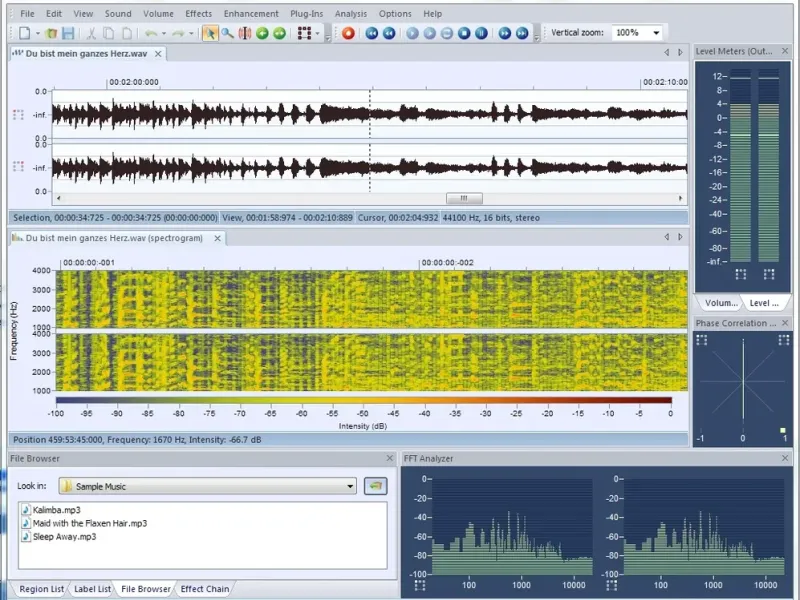This screenshot has height=600, width=800.
Task: Select Kalimba.mp3 in the file list
Action: pyautogui.click(x=55, y=510)
